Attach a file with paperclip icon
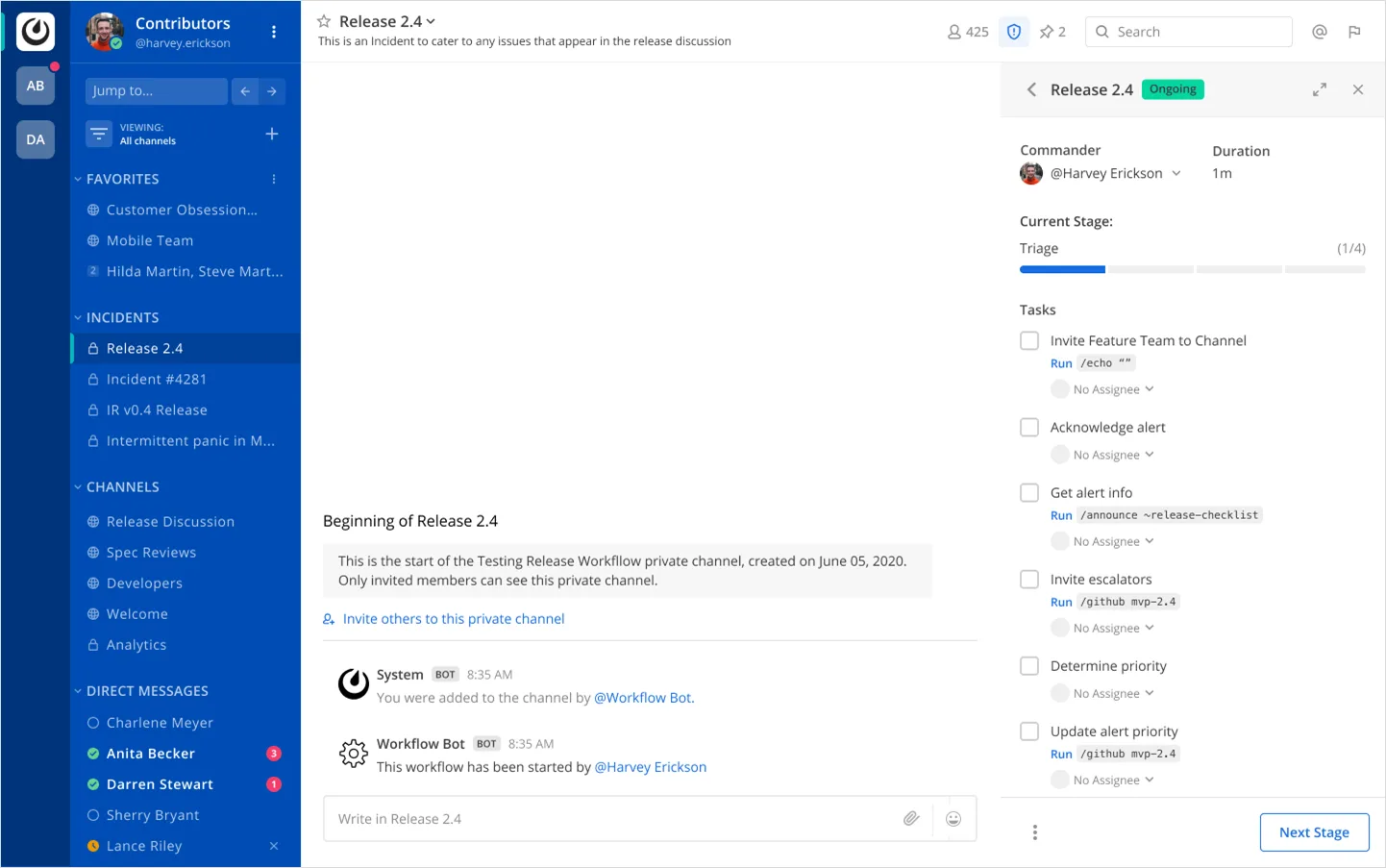The height and width of the screenshot is (868, 1386). (x=911, y=819)
